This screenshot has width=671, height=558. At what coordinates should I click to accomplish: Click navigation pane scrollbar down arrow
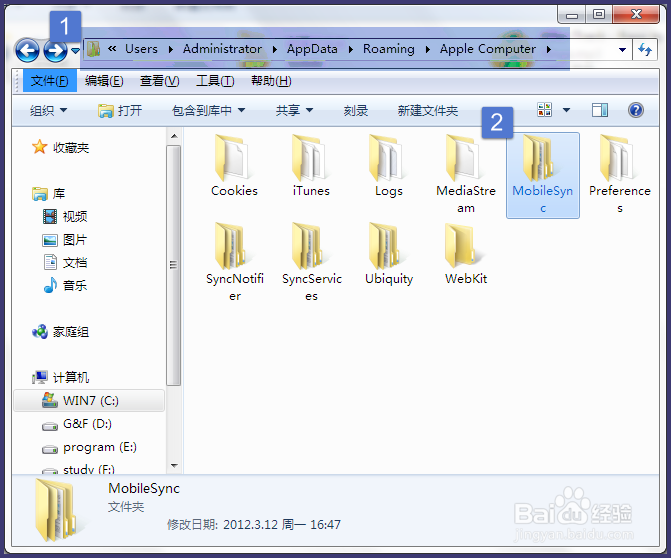pos(174,466)
